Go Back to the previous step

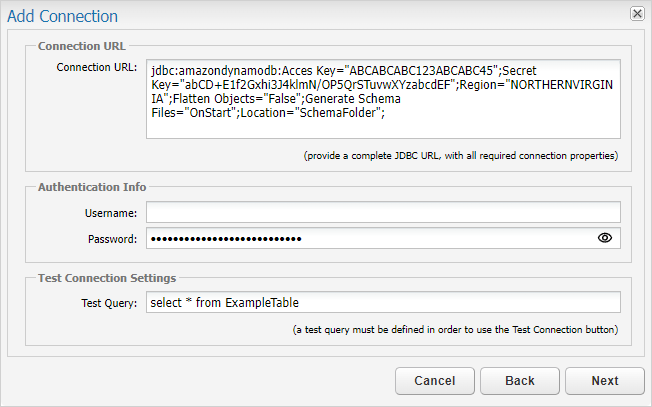520,381
